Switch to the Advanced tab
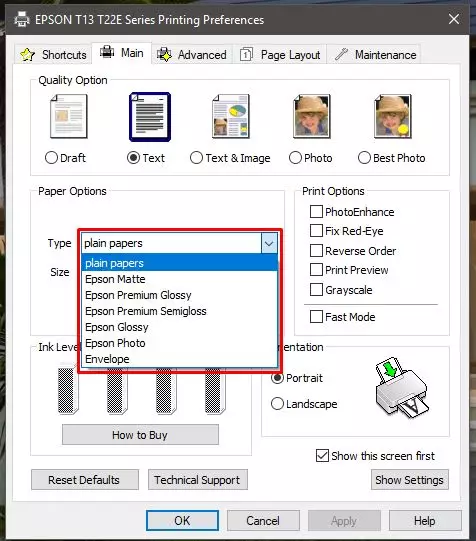Image resolution: width=476 pixels, height=541 pixels. (x=192, y=55)
